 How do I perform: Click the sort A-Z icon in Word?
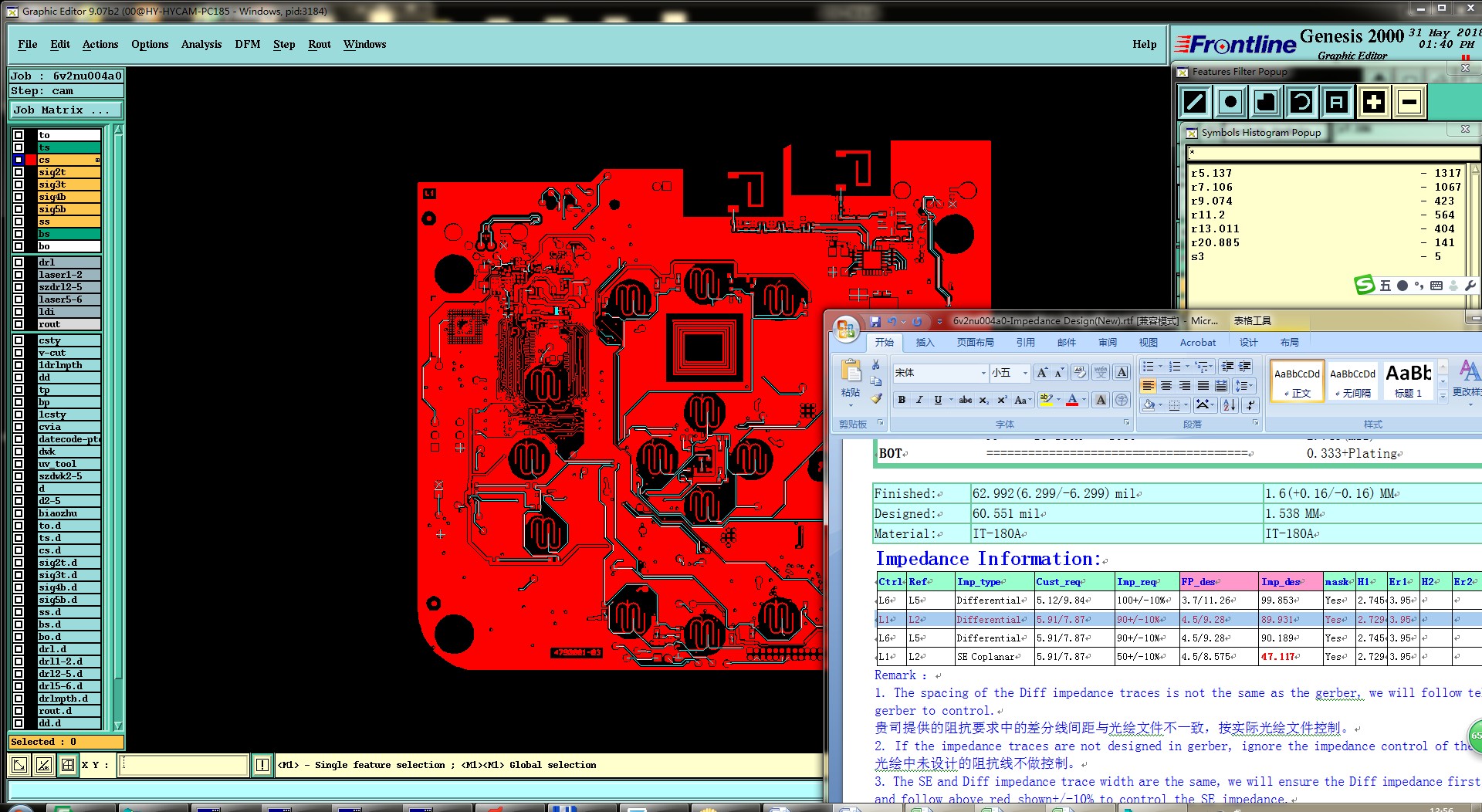coord(1230,404)
